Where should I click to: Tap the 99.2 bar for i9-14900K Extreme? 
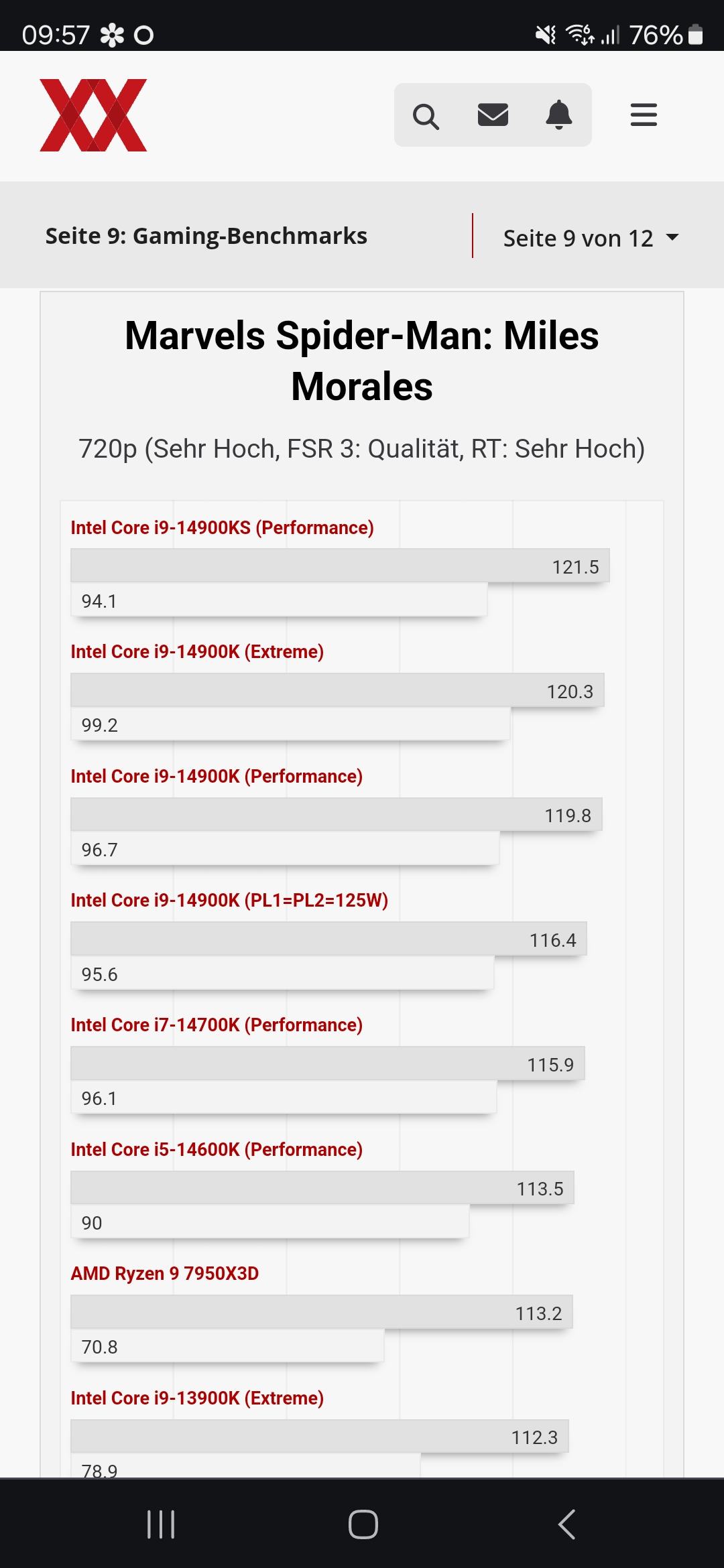click(290, 724)
